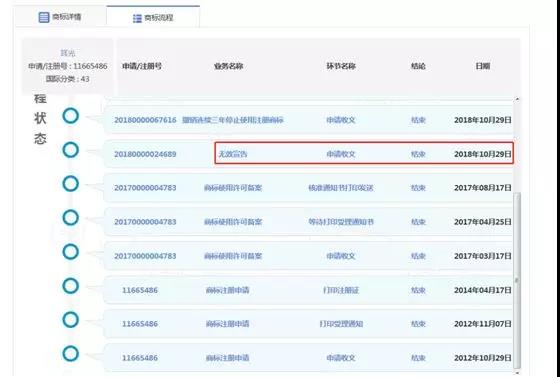Click the scrollbar up arrow of the list

point(517,99)
